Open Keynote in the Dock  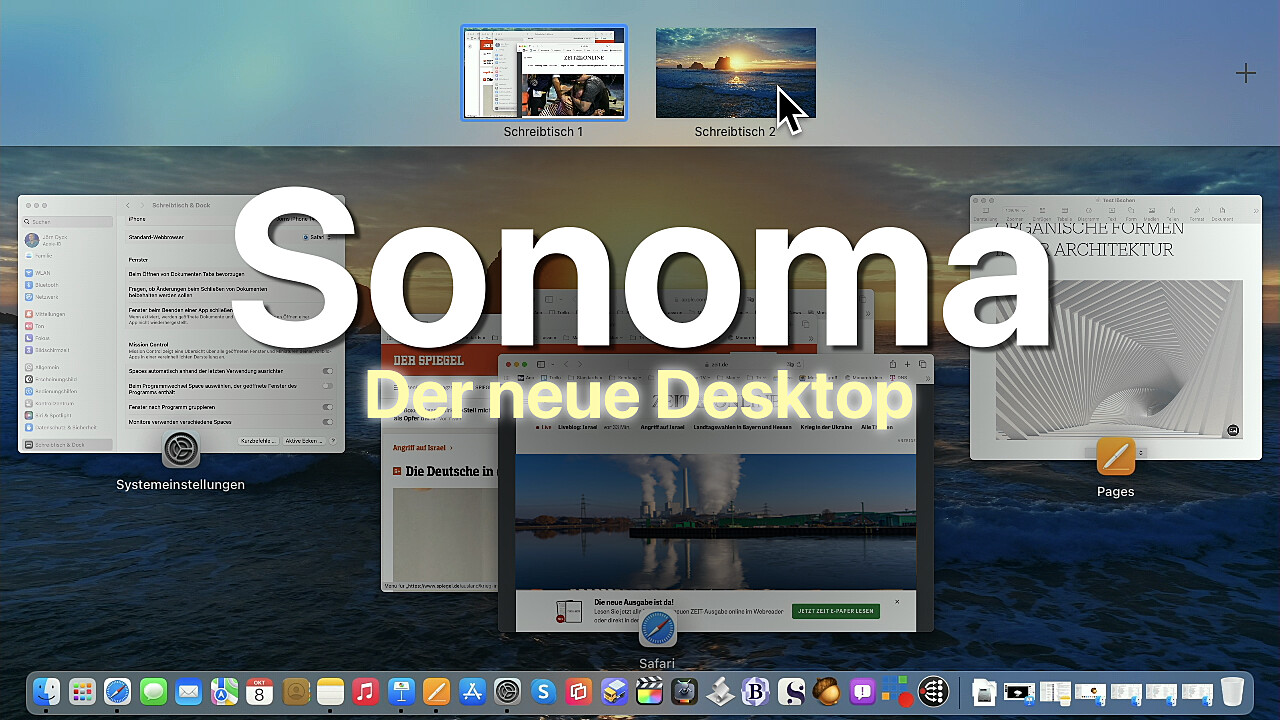(401, 691)
